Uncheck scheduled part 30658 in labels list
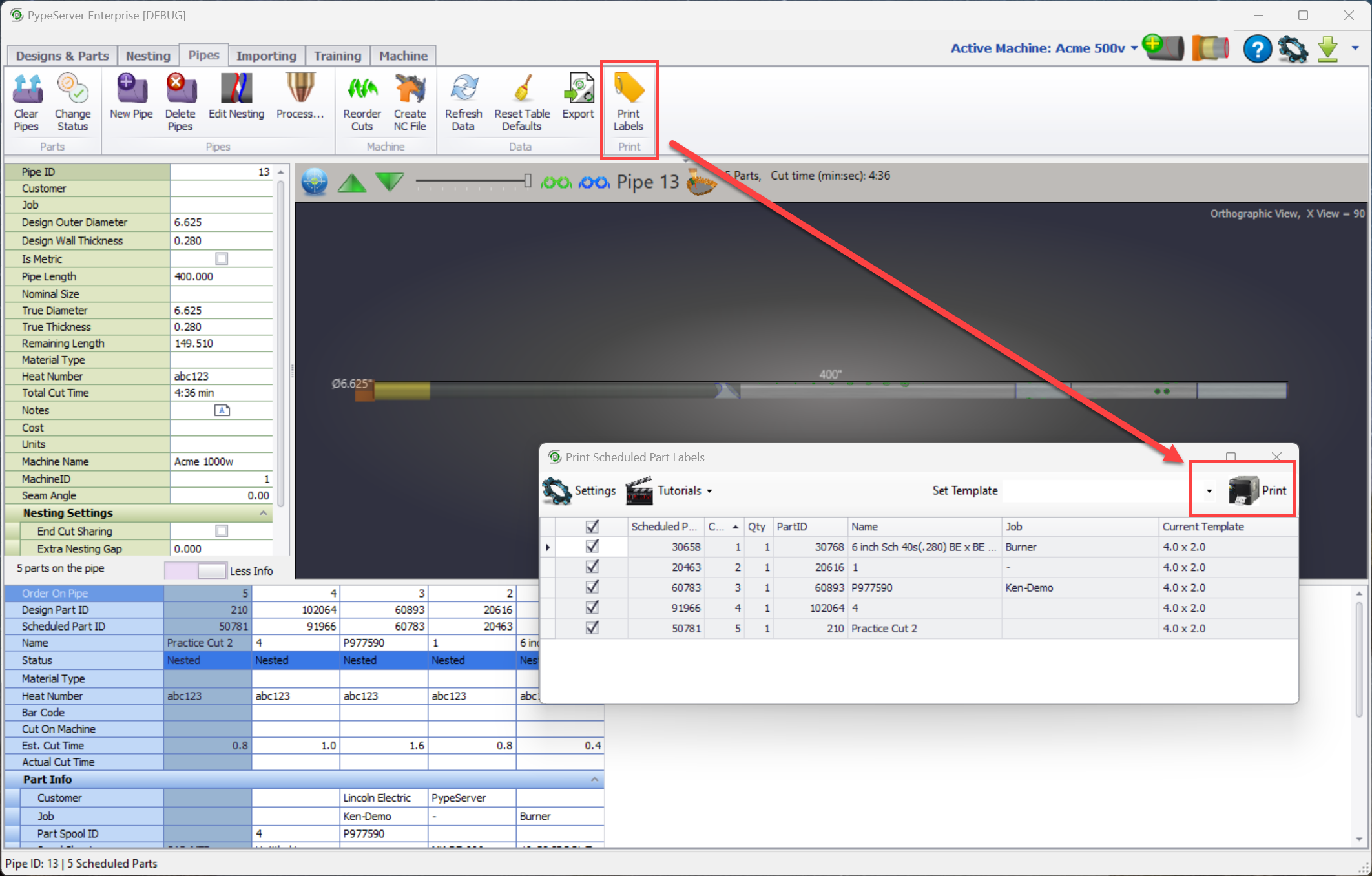Viewport: 1372px width, 876px height. coord(592,547)
